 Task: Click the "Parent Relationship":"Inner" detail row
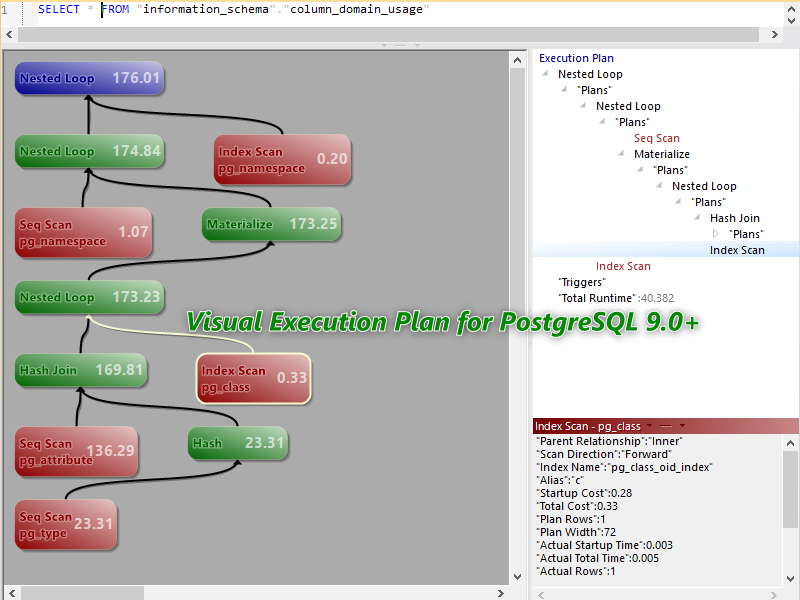pos(610,441)
